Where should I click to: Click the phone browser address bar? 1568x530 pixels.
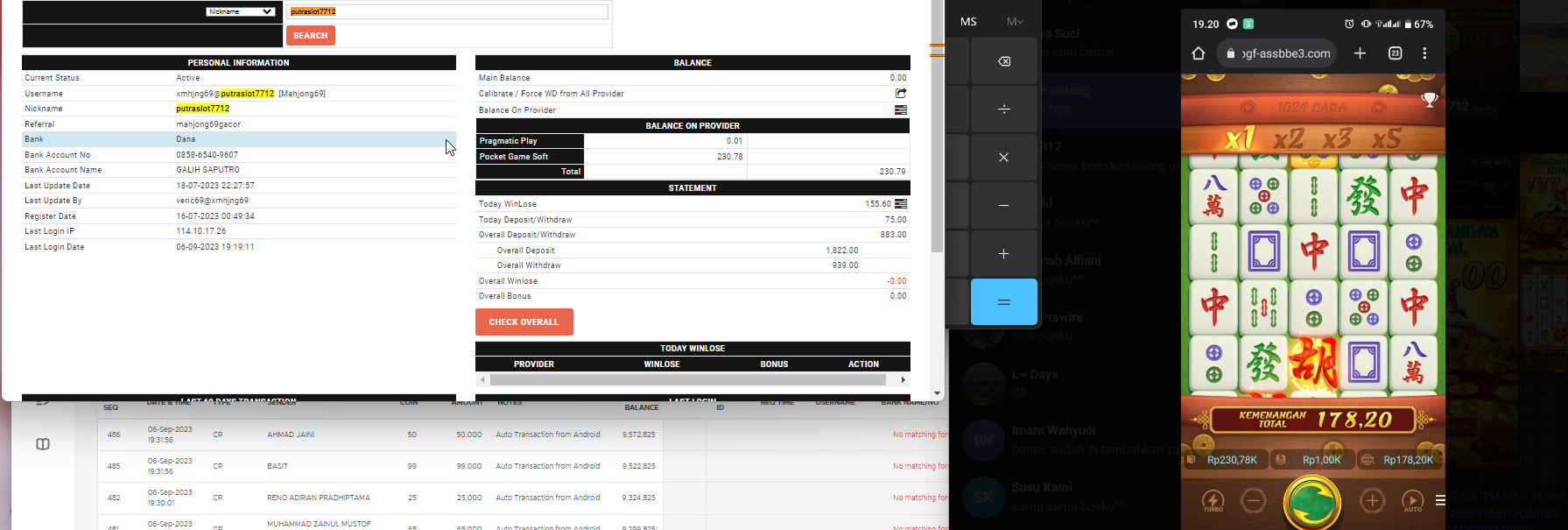1277,53
